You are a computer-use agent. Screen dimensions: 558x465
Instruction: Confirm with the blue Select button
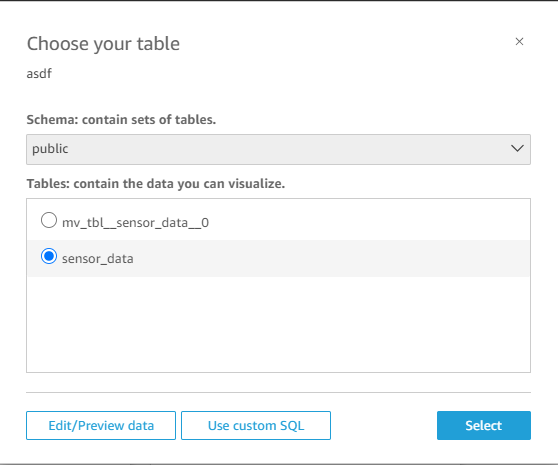tap(484, 426)
